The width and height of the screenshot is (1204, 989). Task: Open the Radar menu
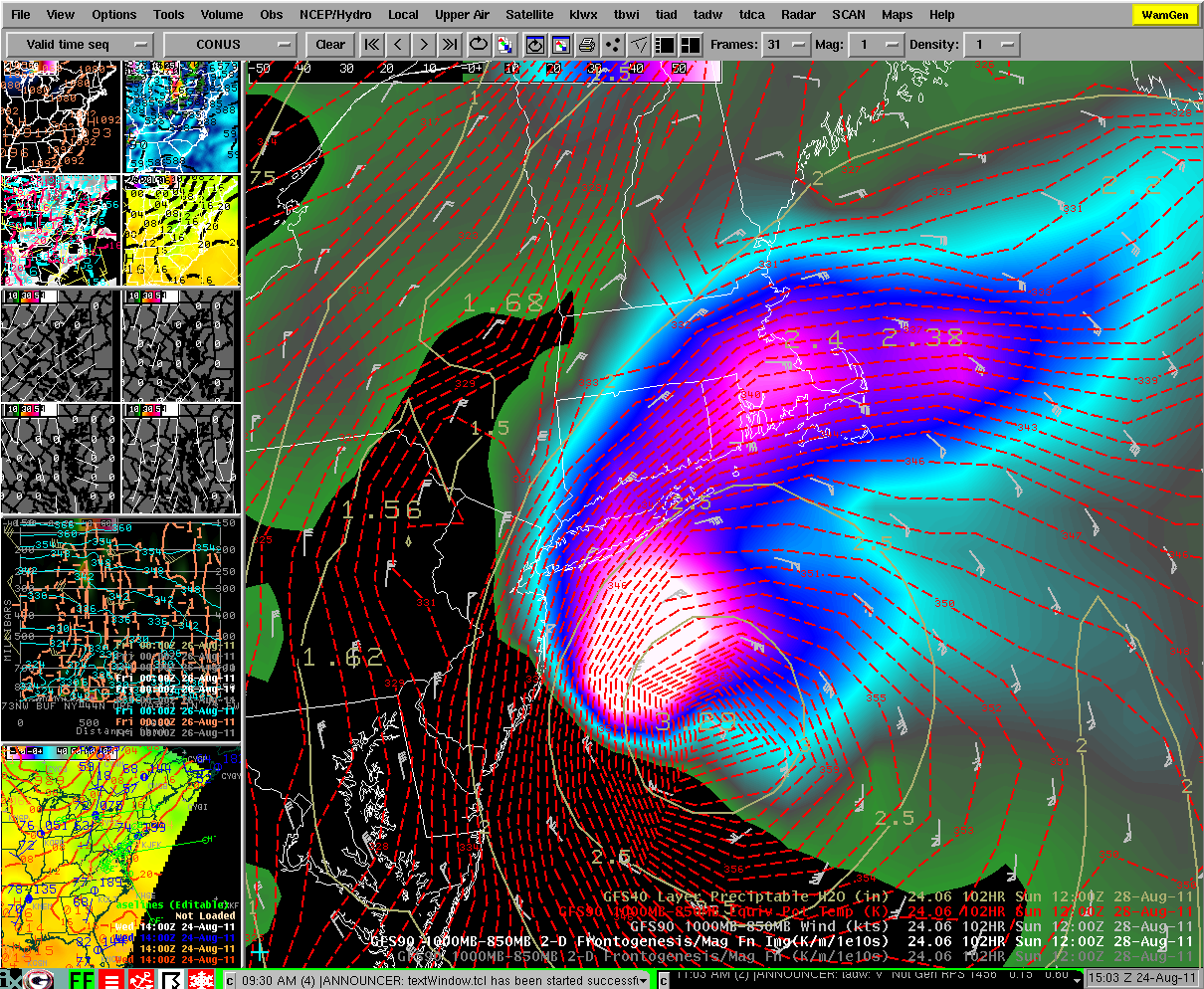[x=798, y=15]
